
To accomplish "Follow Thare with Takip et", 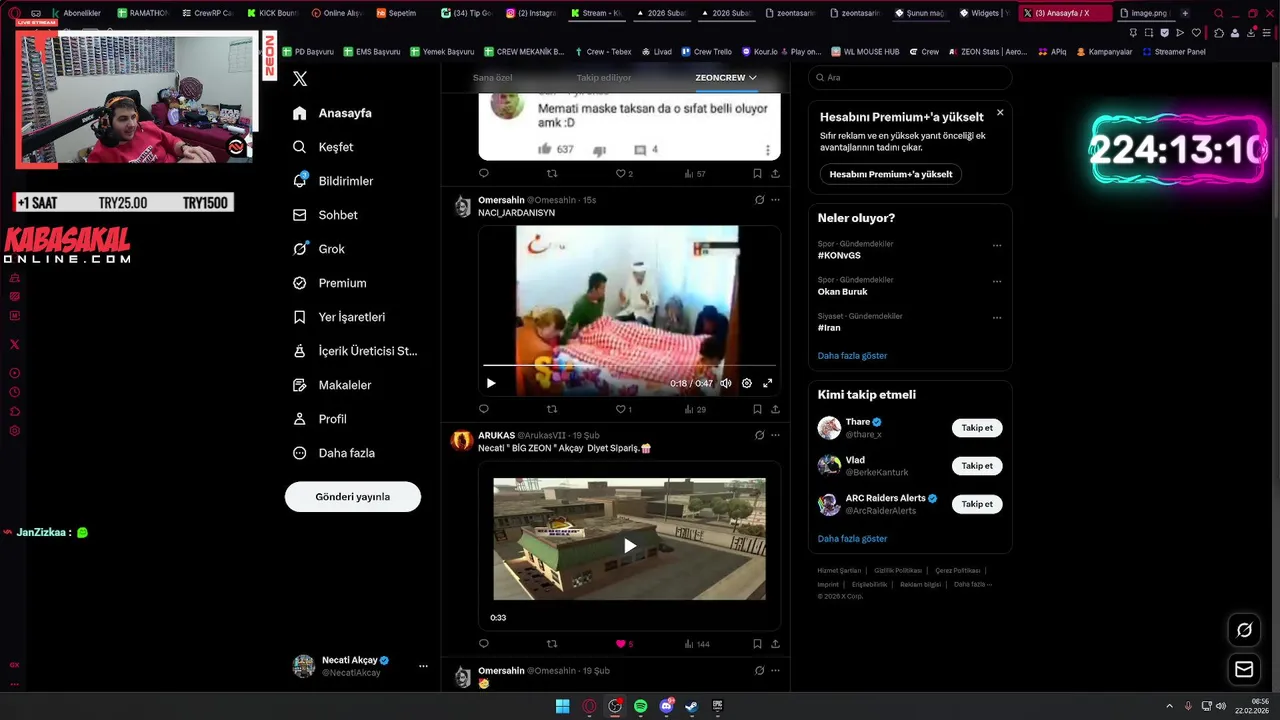I will pyautogui.click(x=977, y=428).
